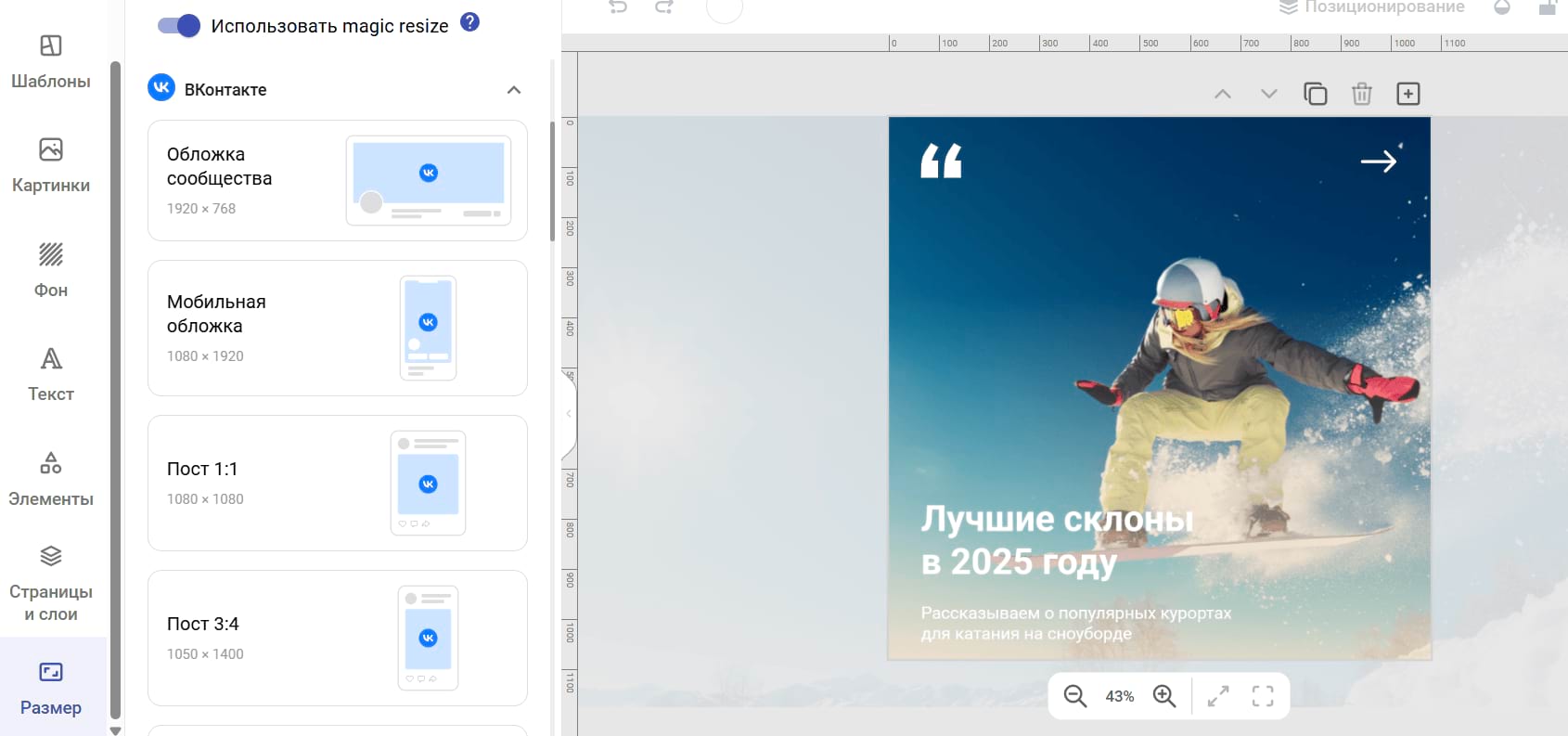Click the Пост 1:1 preview thumbnail
The height and width of the screenshot is (736, 1568).
coord(428,483)
